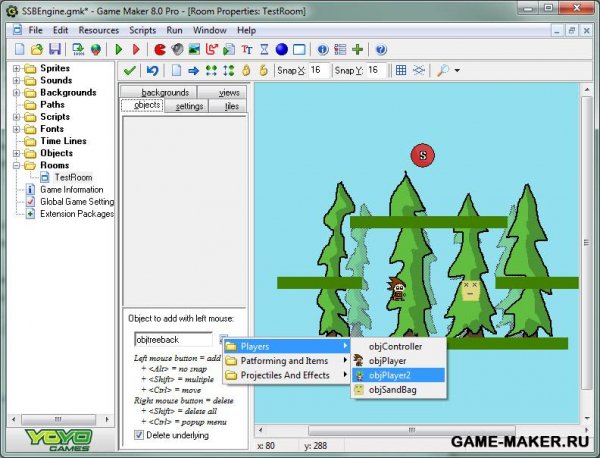Open global game settings toolbar icon

(340, 49)
